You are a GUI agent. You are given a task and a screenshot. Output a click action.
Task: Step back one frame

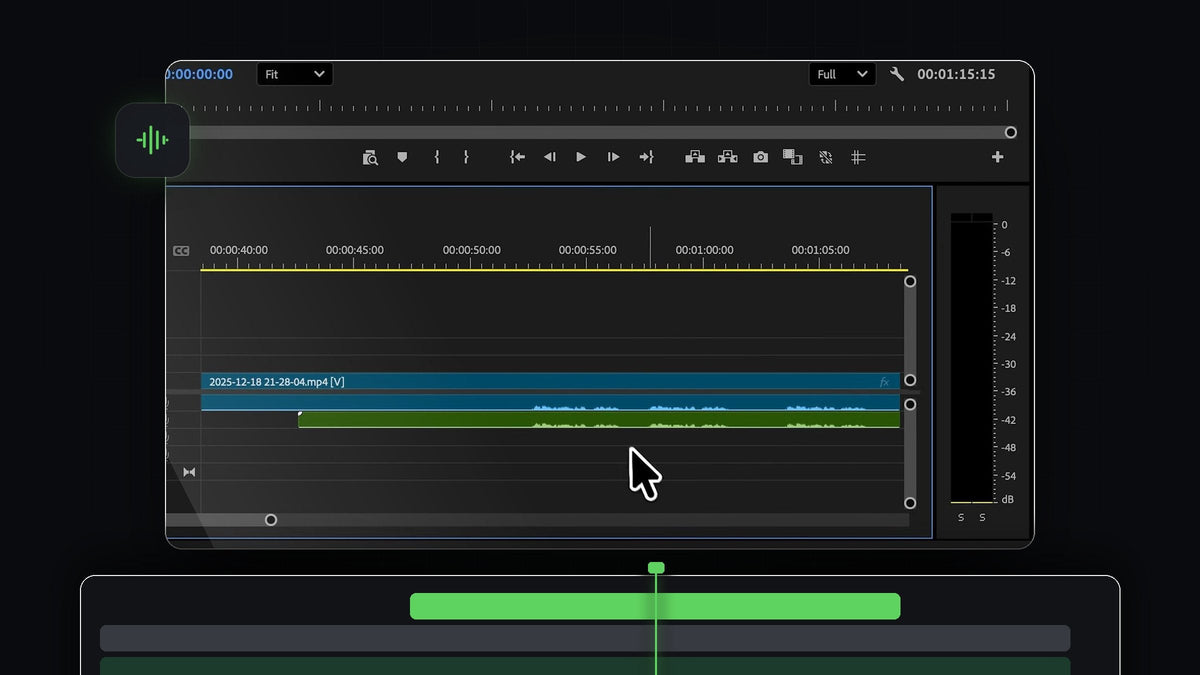549,157
